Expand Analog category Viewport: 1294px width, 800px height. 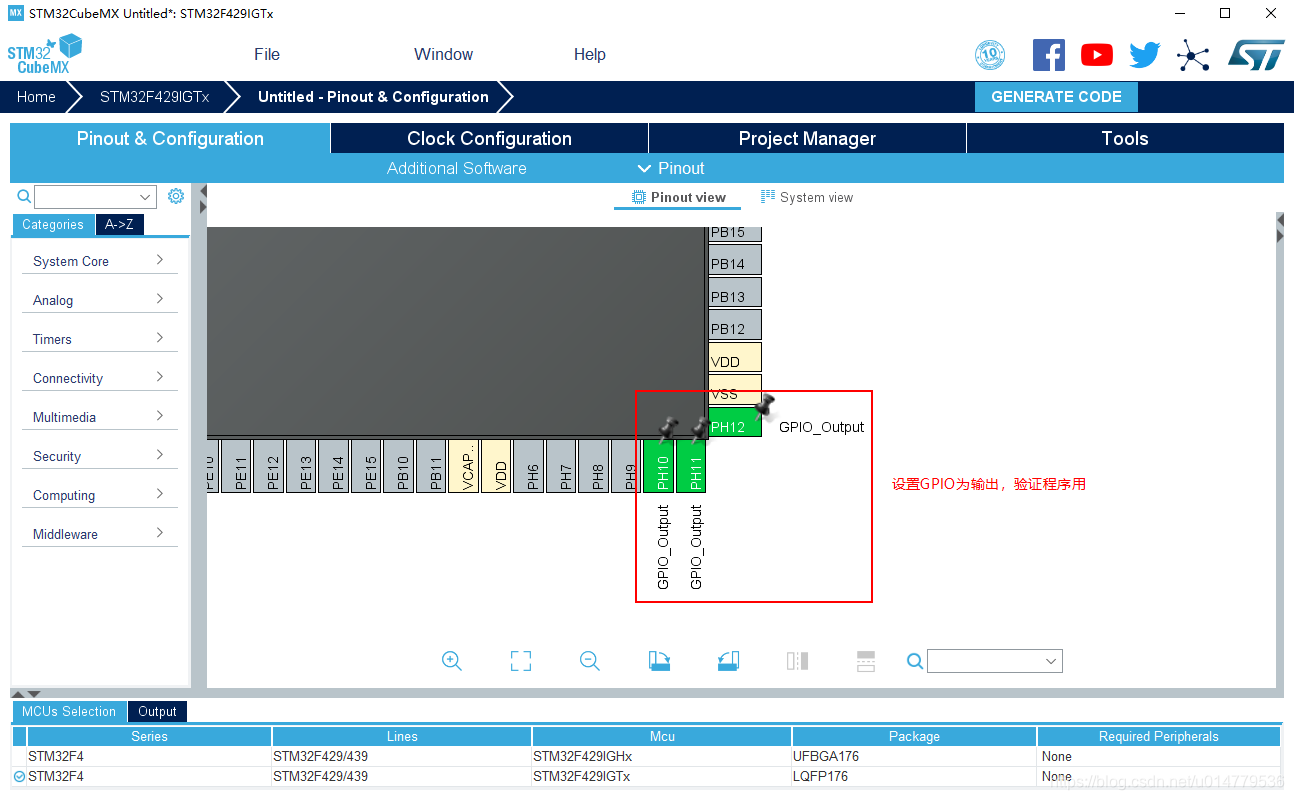(x=99, y=300)
